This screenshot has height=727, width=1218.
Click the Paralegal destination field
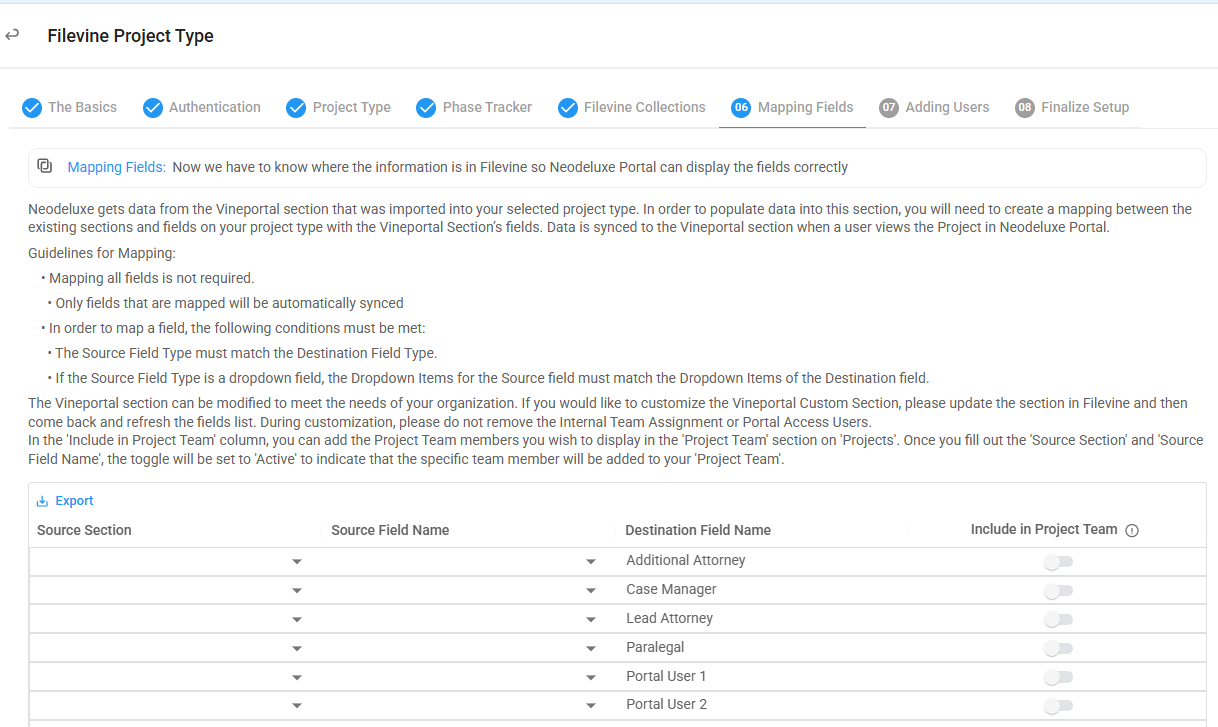655,647
